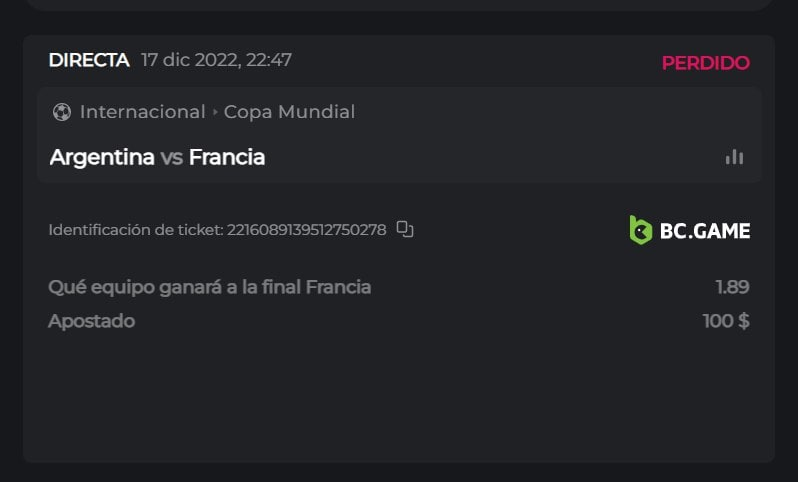Select the Francia team name
Screen dimensions: 798x482
pos(227,157)
